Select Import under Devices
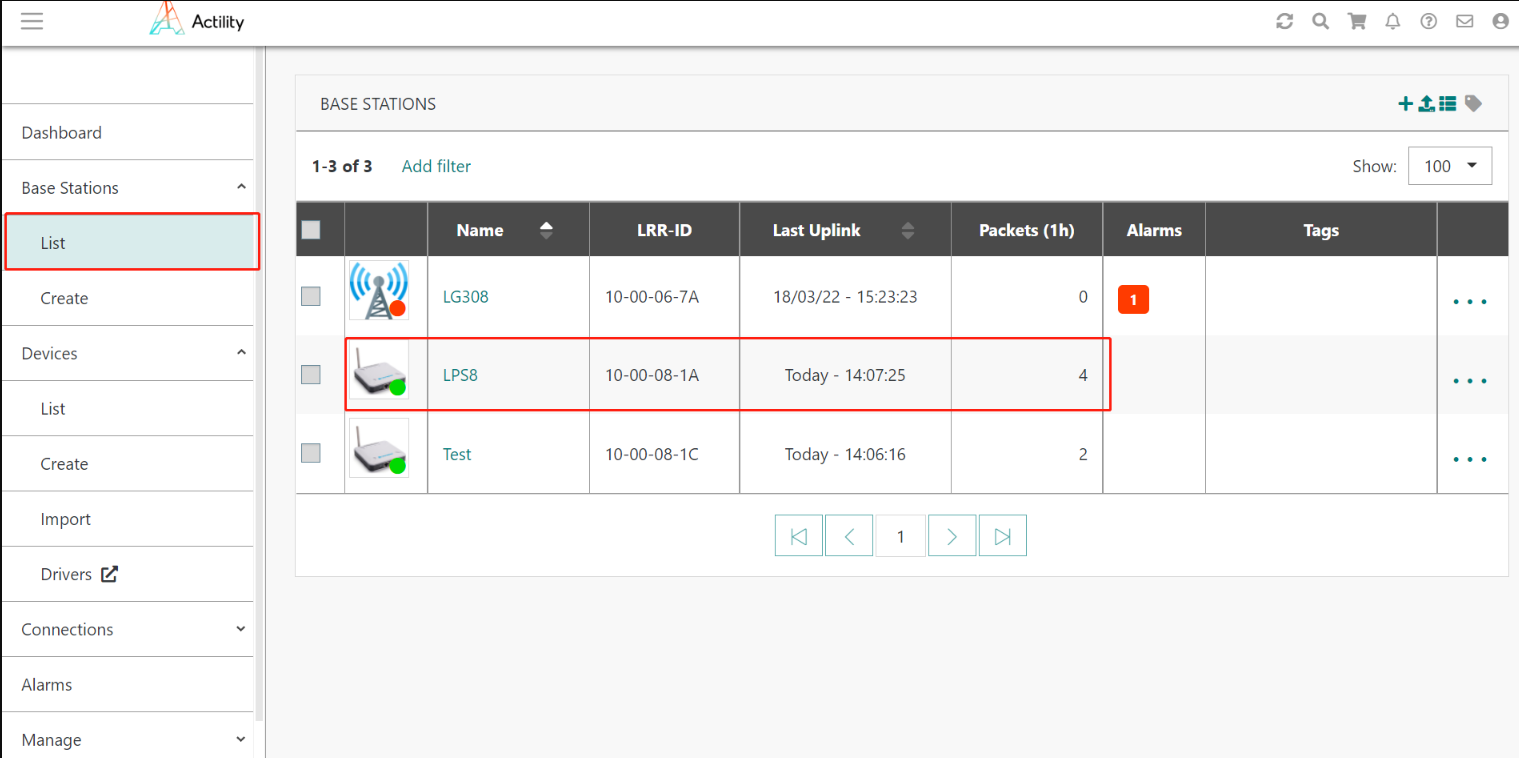 127,519
